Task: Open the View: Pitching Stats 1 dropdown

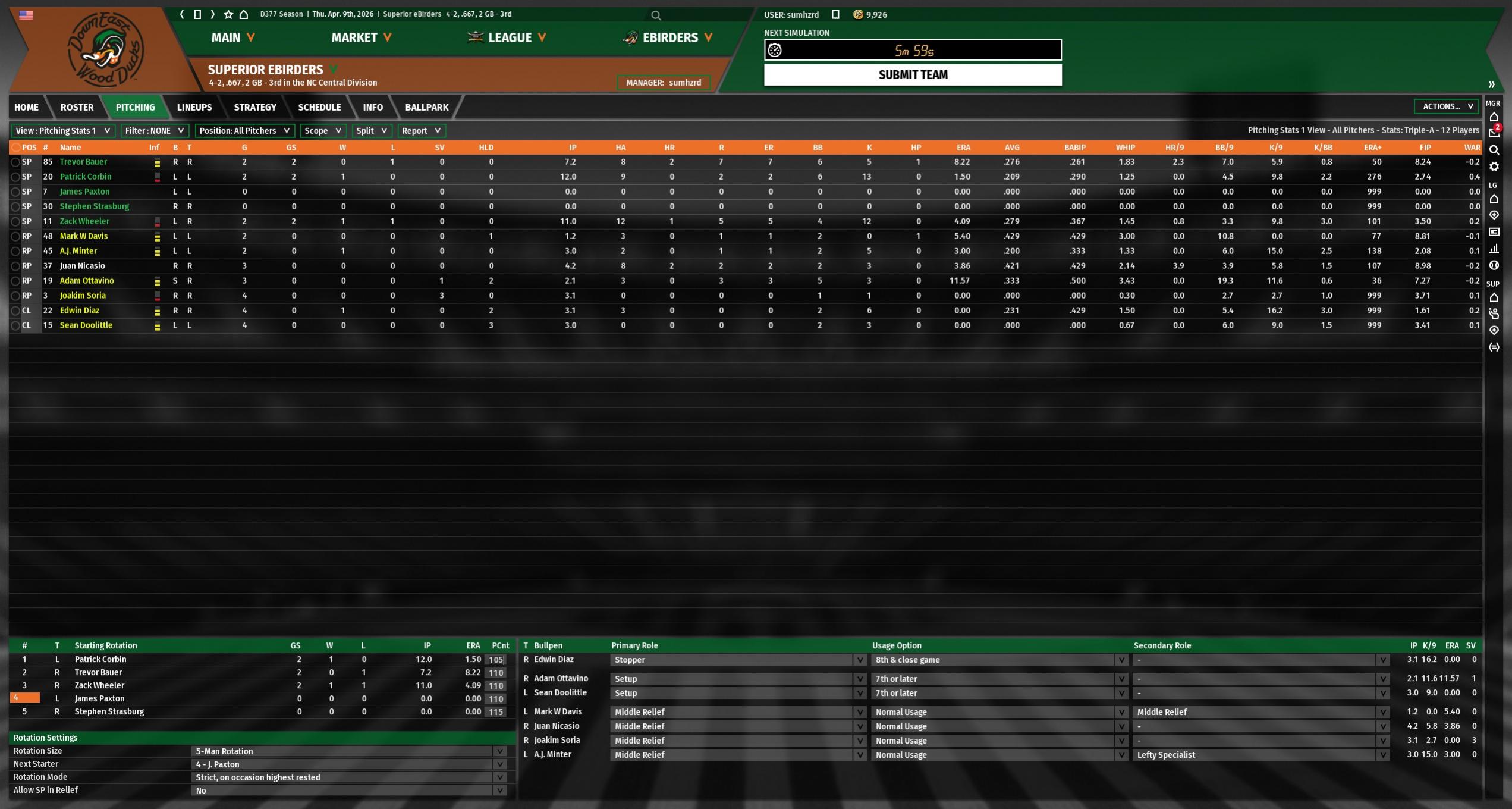Action: pos(63,131)
